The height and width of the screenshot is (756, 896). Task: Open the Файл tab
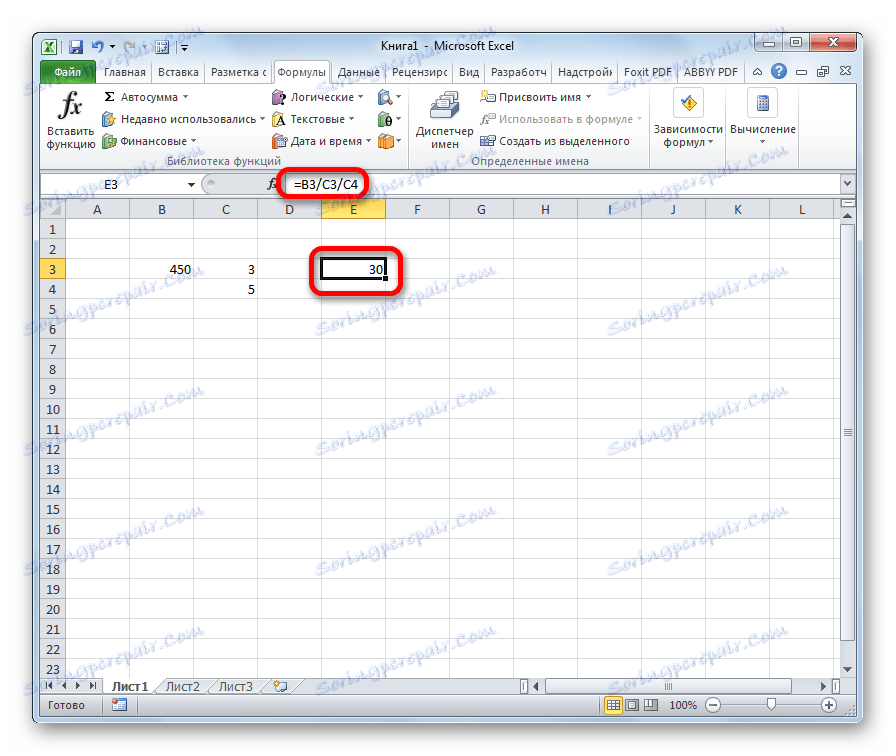point(67,72)
